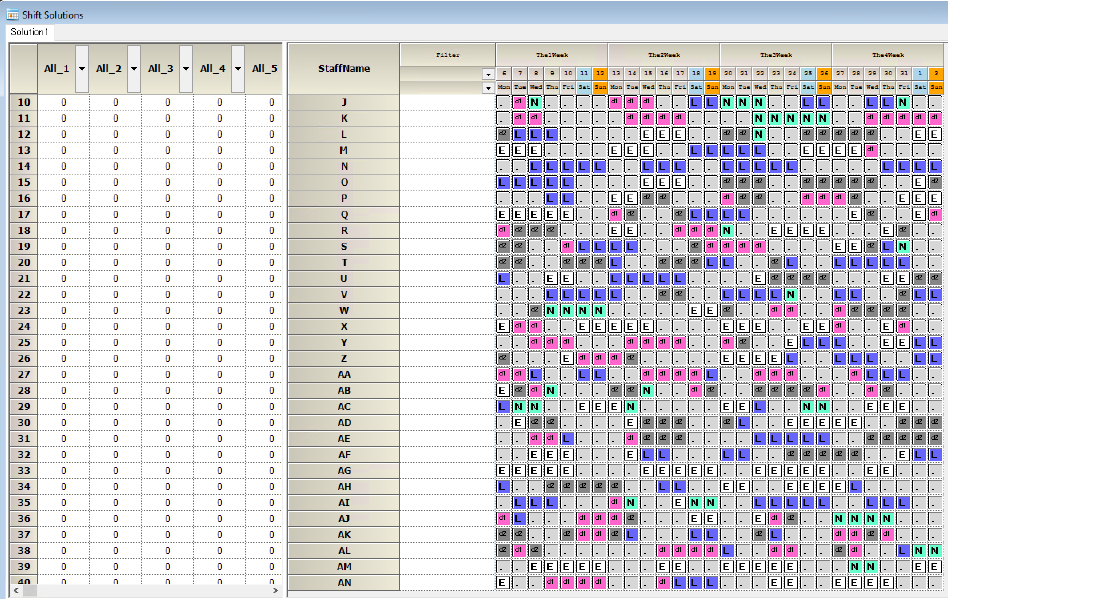
Task: Click the Filter column header
Action: click(447, 55)
